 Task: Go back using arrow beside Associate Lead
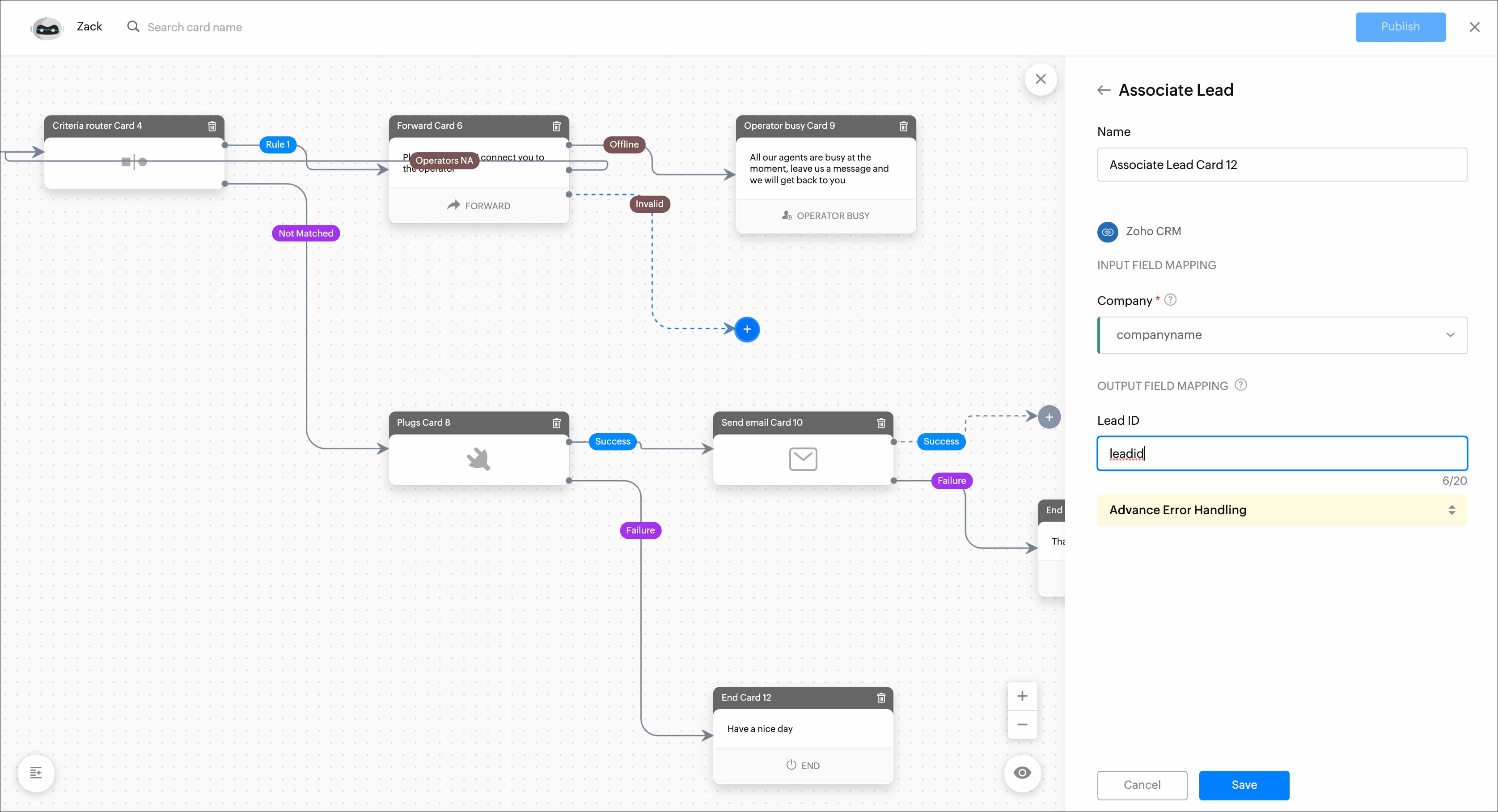[x=1104, y=90]
